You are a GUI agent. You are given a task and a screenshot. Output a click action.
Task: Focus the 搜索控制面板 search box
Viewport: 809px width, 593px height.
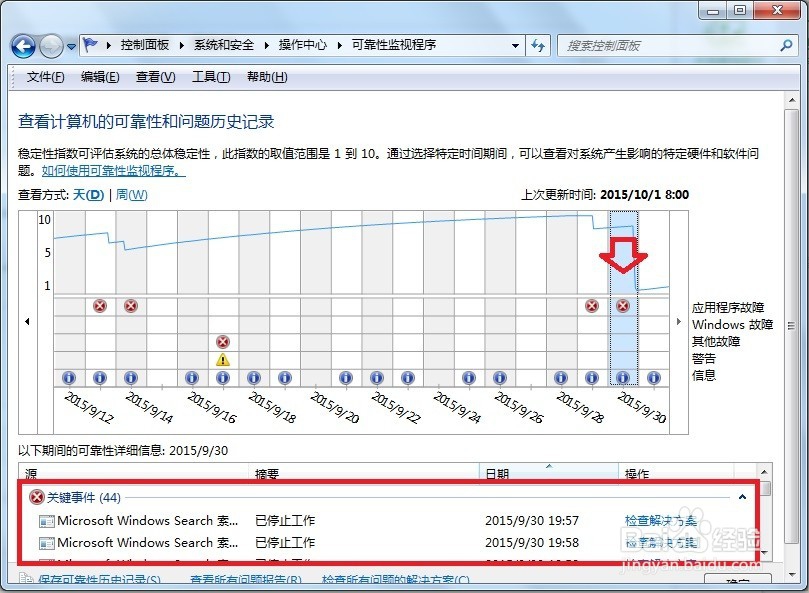click(x=671, y=46)
